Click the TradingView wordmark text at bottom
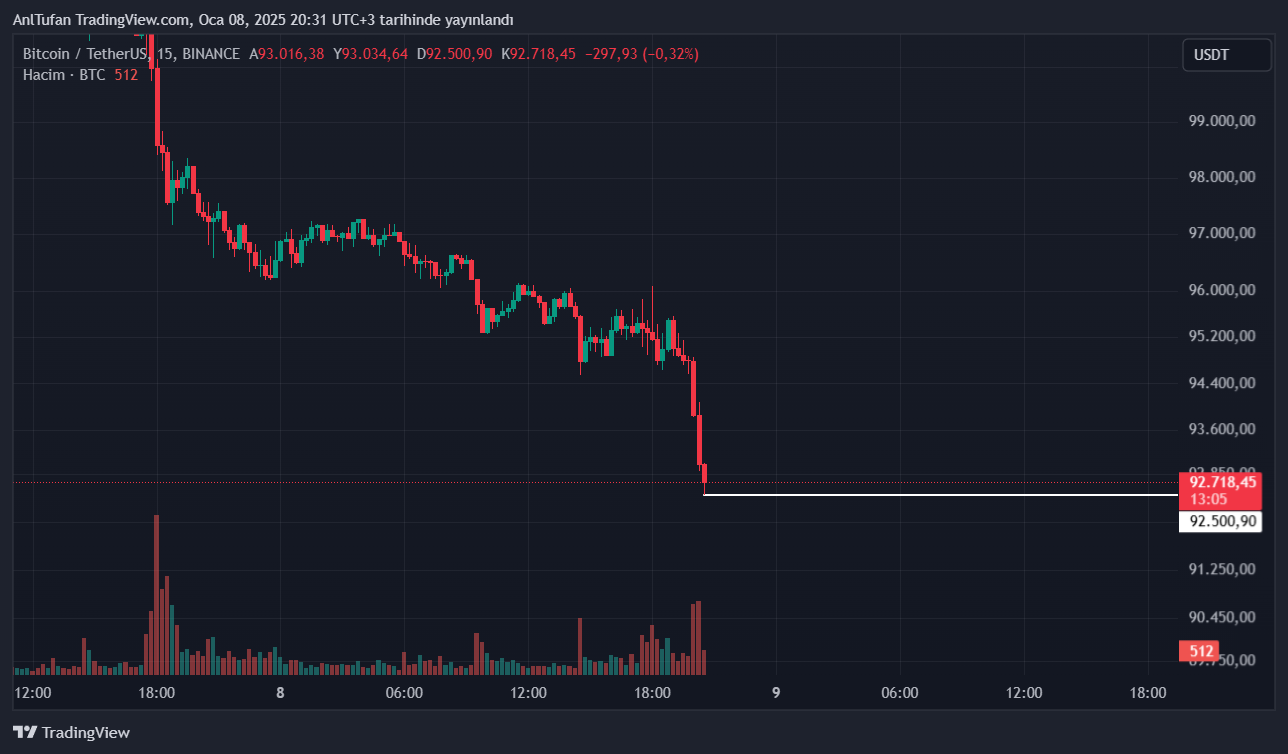Viewport: 1288px width, 754px height. (x=86, y=732)
